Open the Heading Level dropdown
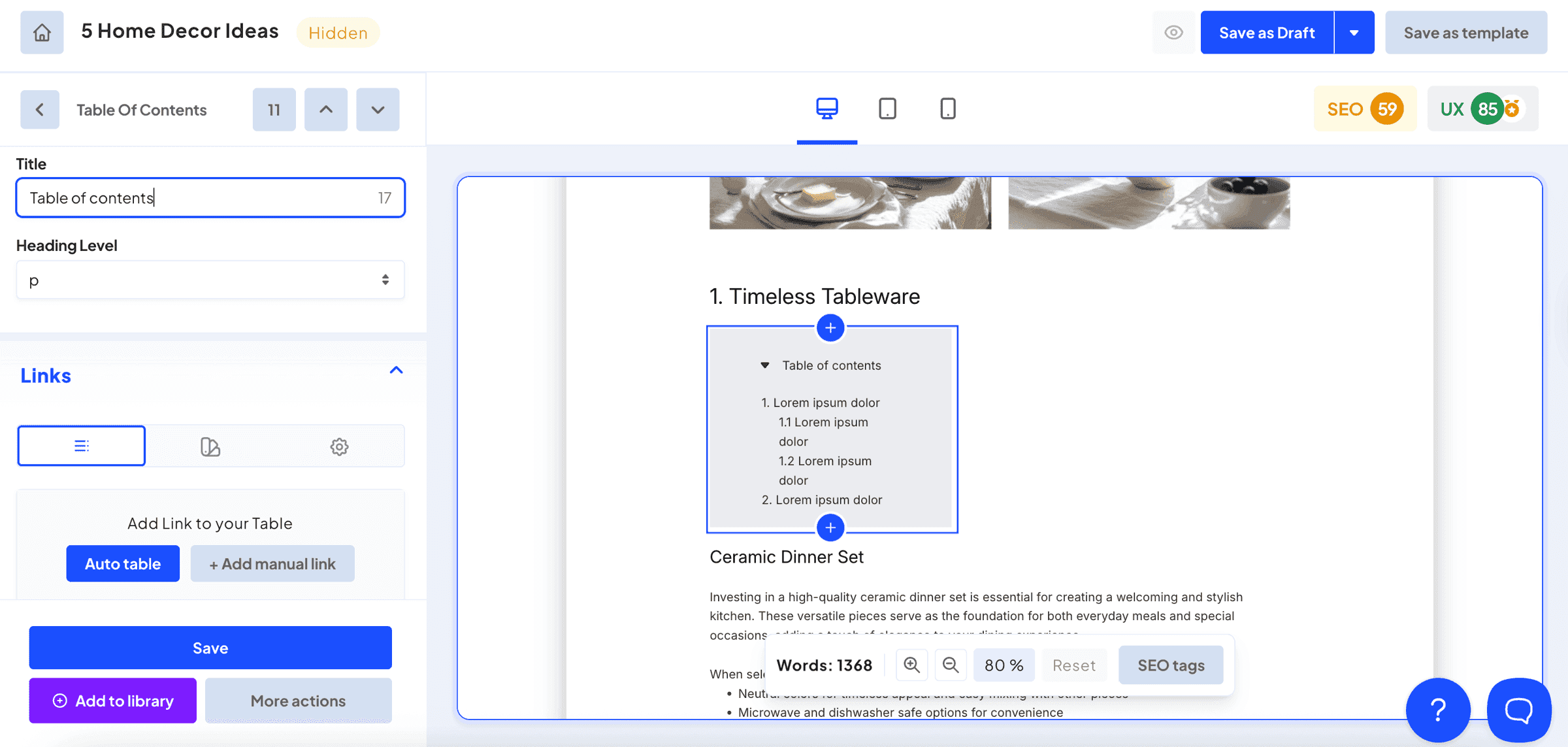This screenshot has height=747, width=1568. pos(210,280)
